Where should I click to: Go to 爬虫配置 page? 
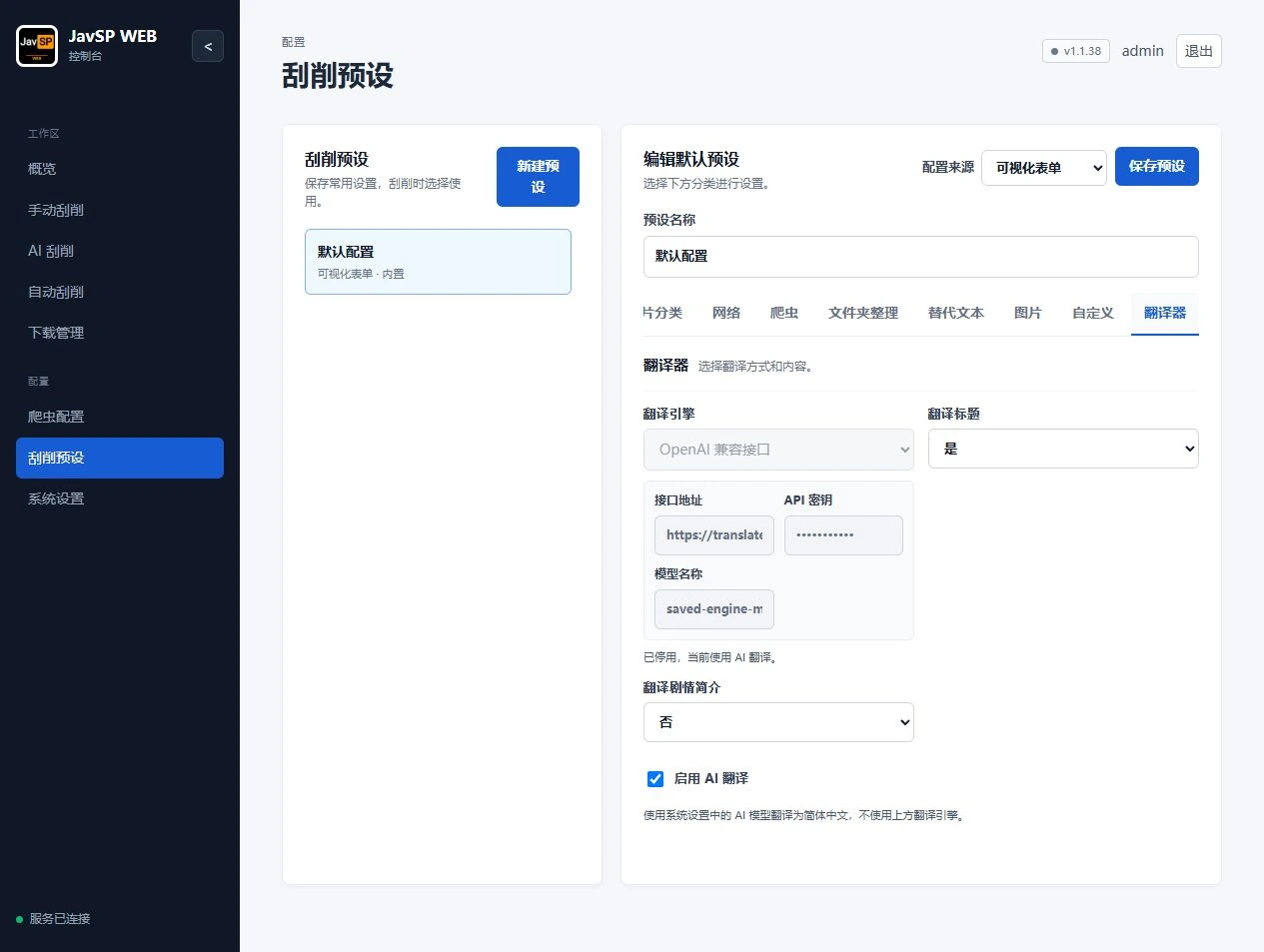[120, 417]
